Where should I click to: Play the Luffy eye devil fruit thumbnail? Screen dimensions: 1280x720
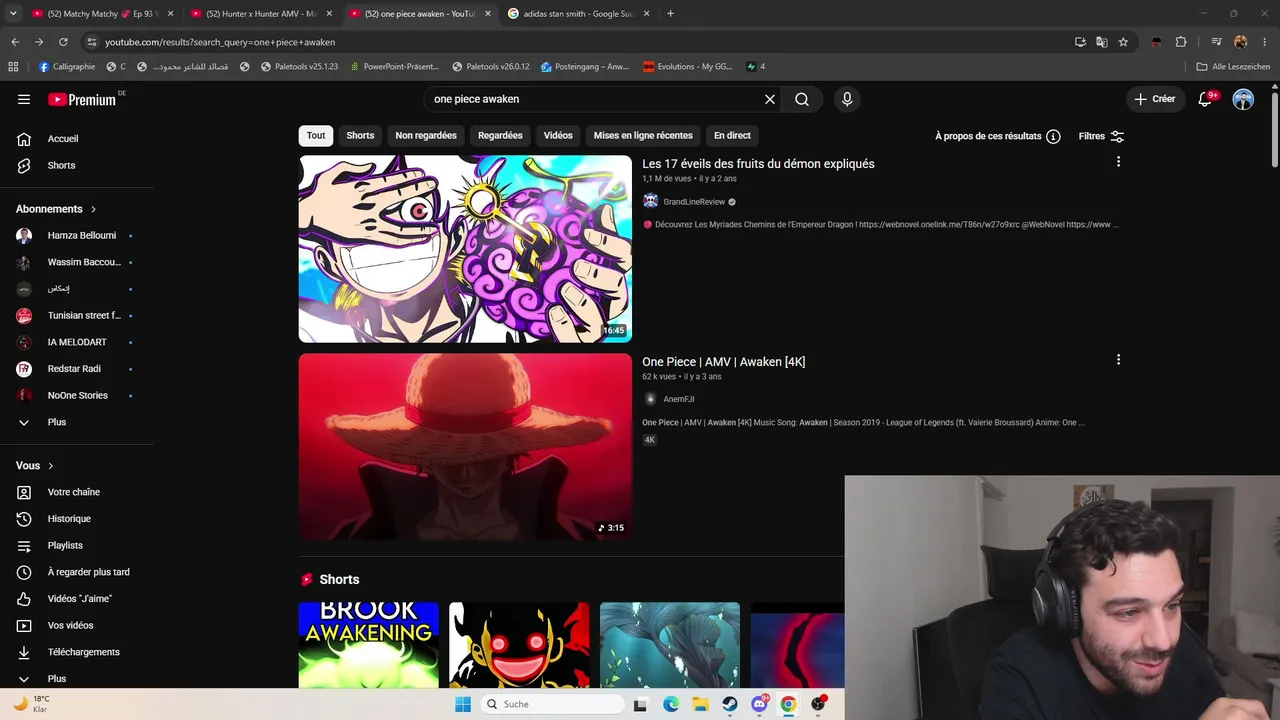coord(465,249)
